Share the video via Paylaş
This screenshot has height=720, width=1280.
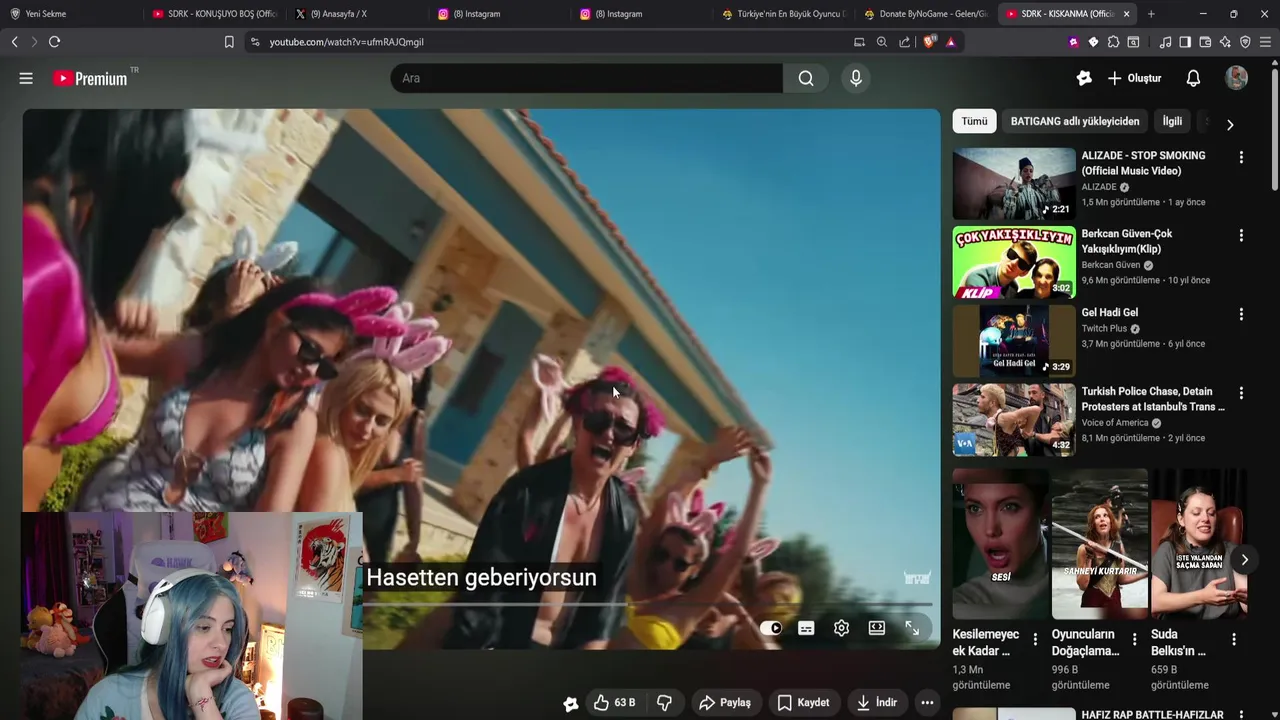[x=725, y=703]
